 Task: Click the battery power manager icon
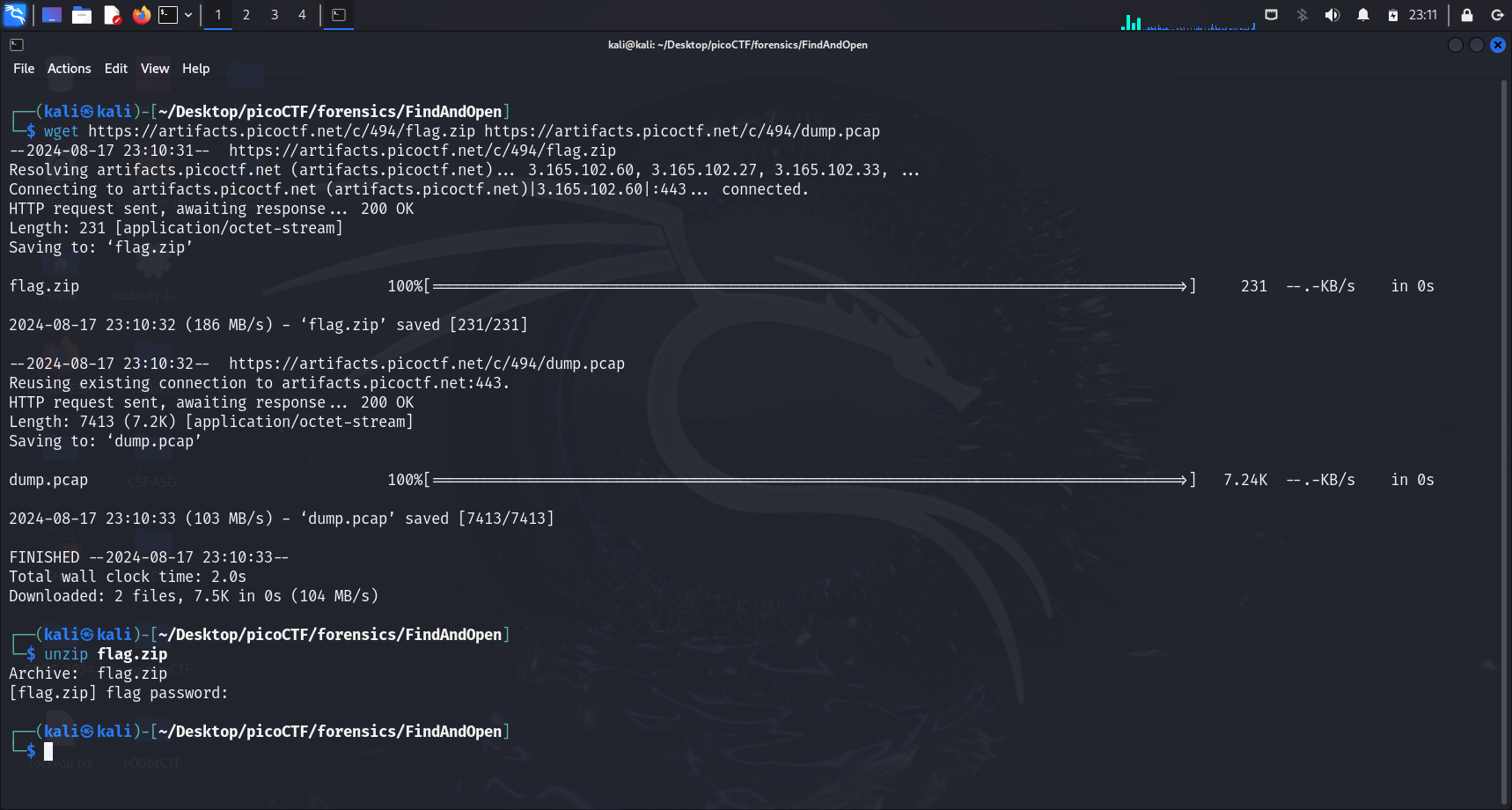point(1393,15)
